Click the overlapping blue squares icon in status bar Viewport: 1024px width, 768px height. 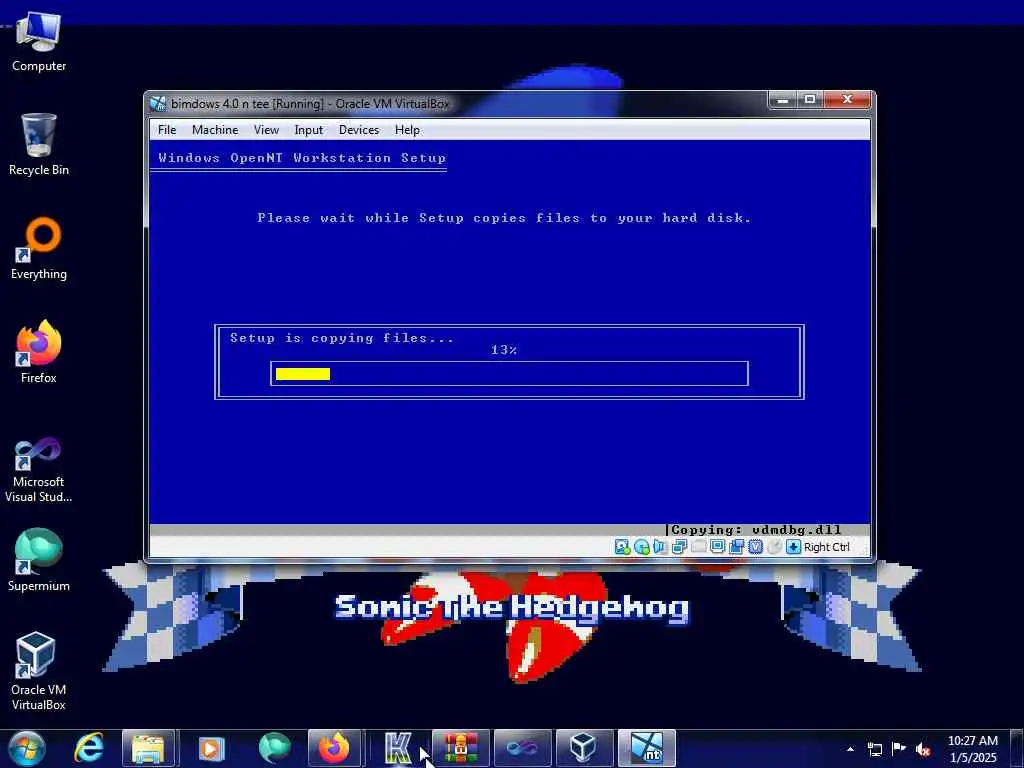click(736, 547)
